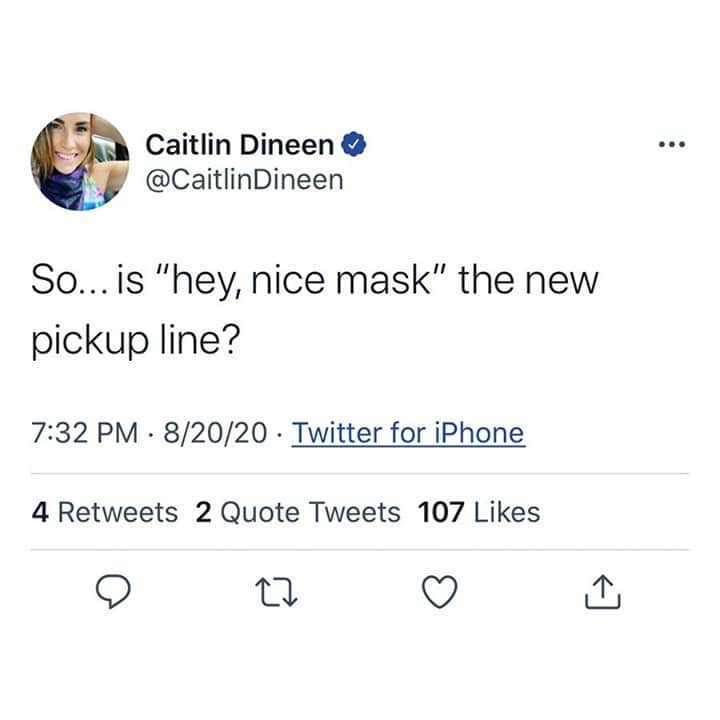This screenshot has width=720, height=720.
Task: Tap the retweet arrows icon
Action: pyautogui.click(x=276, y=592)
